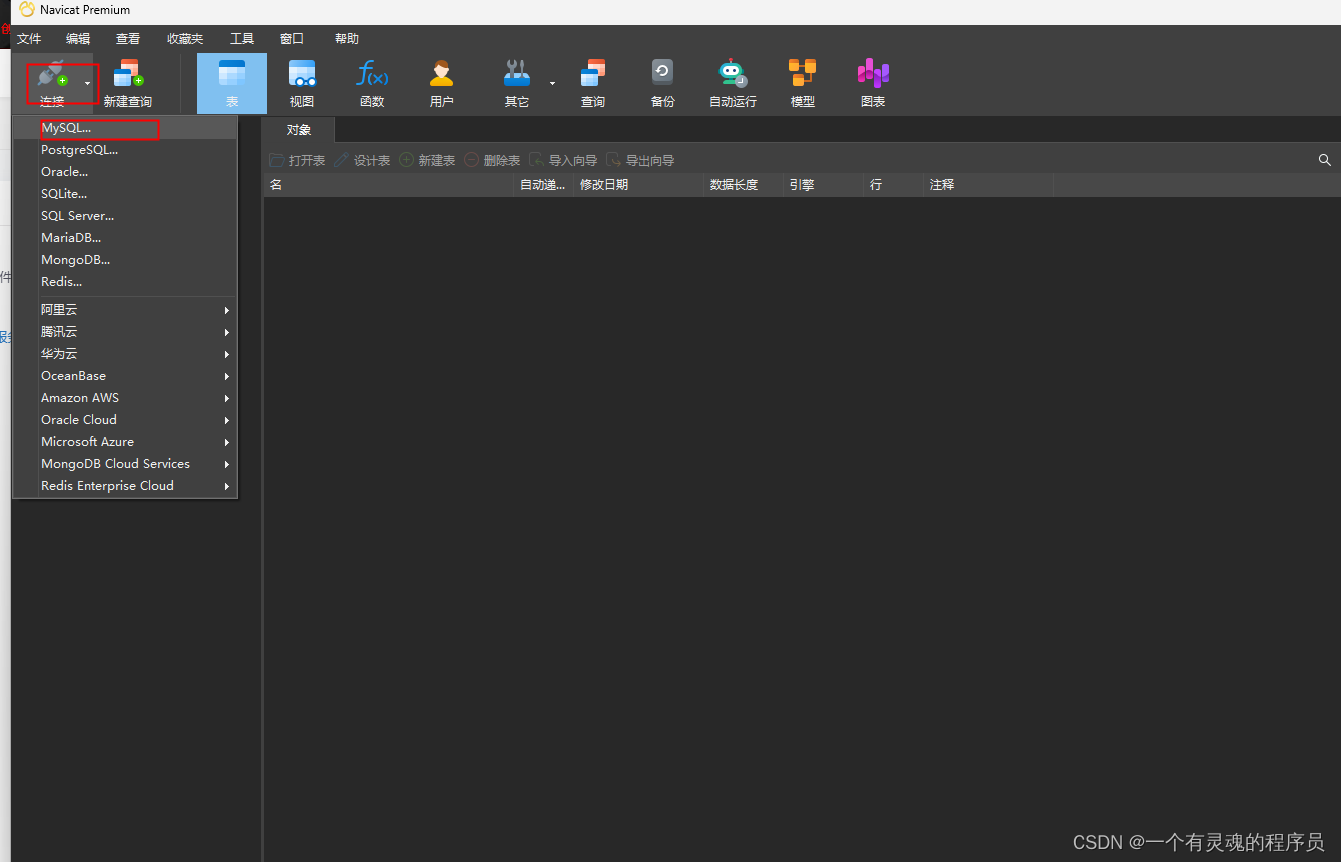Sort by the 引擎 column header

coord(824,185)
